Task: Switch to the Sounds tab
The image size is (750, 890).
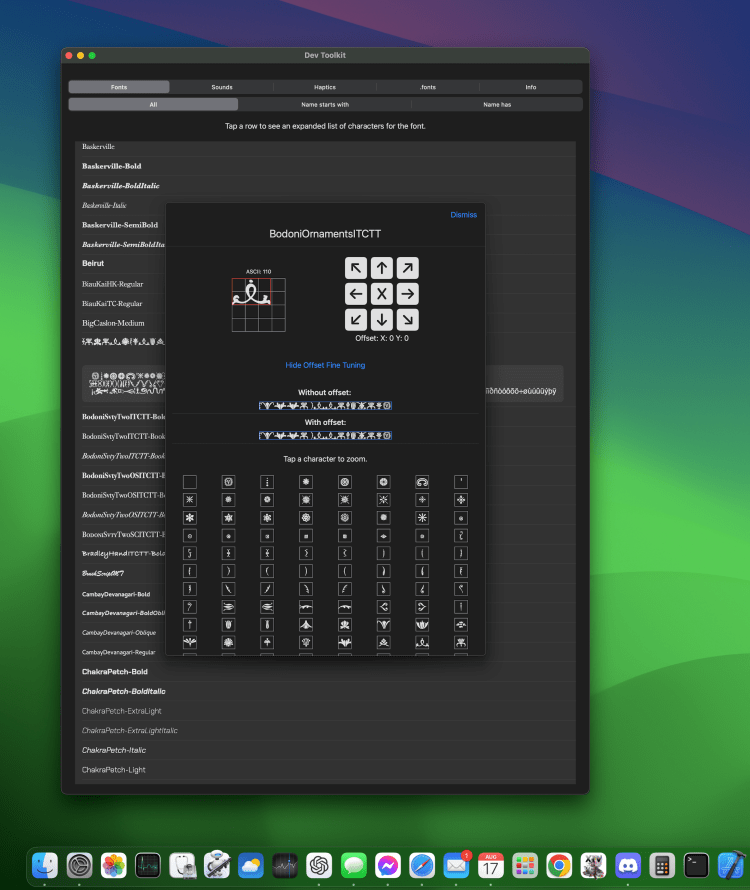Action: point(222,87)
